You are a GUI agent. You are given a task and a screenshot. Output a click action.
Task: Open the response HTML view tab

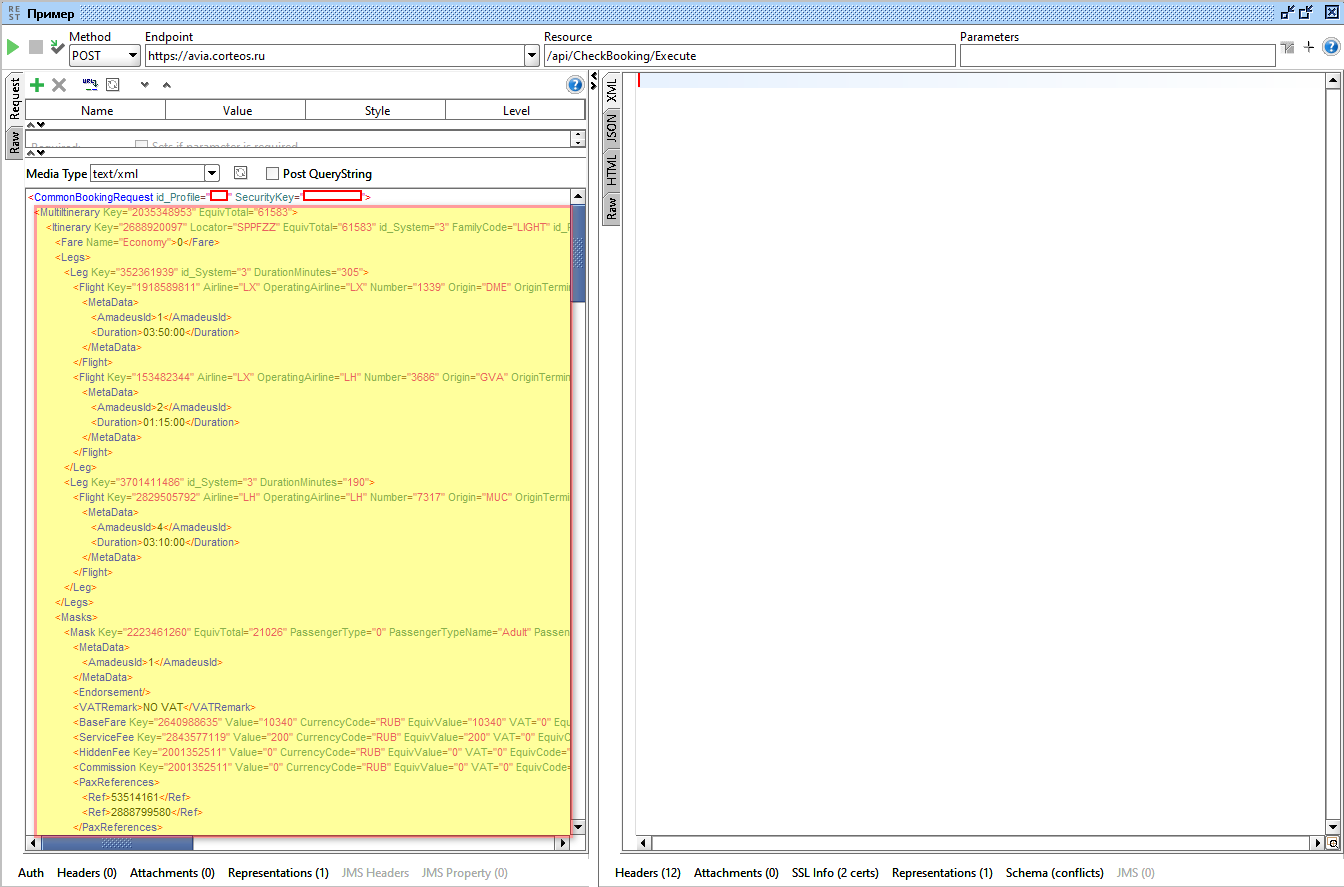tap(612, 168)
